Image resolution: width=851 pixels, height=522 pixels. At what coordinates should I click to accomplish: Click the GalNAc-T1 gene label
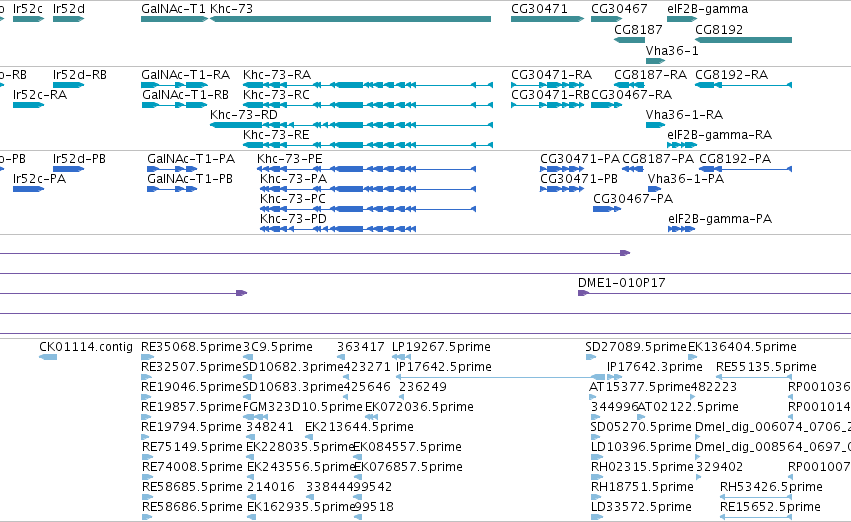coord(174,9)
